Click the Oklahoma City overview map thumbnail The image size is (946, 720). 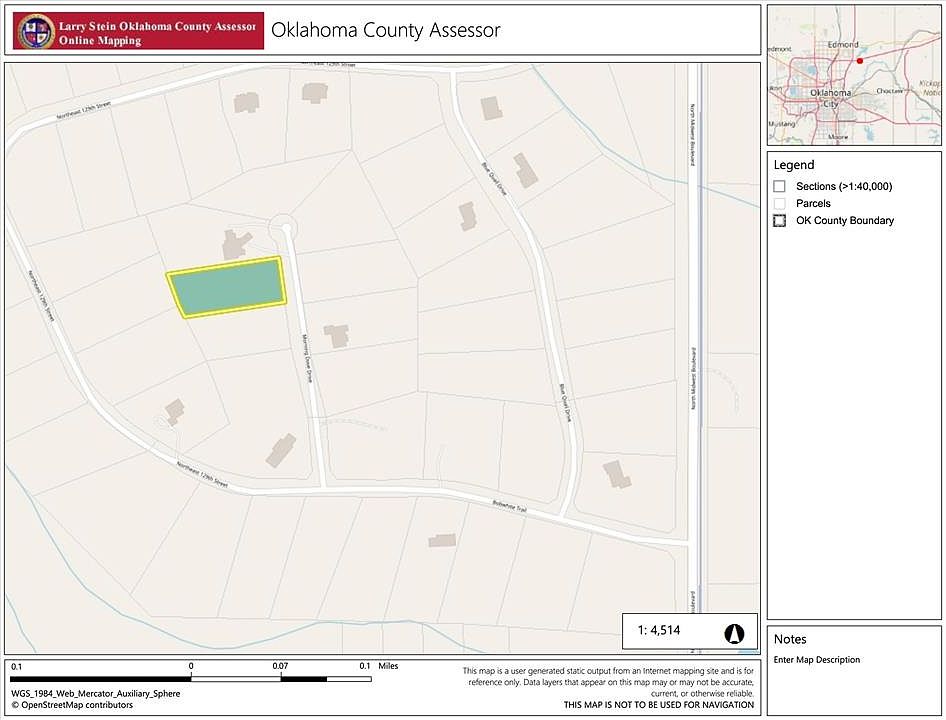[854, 75]
